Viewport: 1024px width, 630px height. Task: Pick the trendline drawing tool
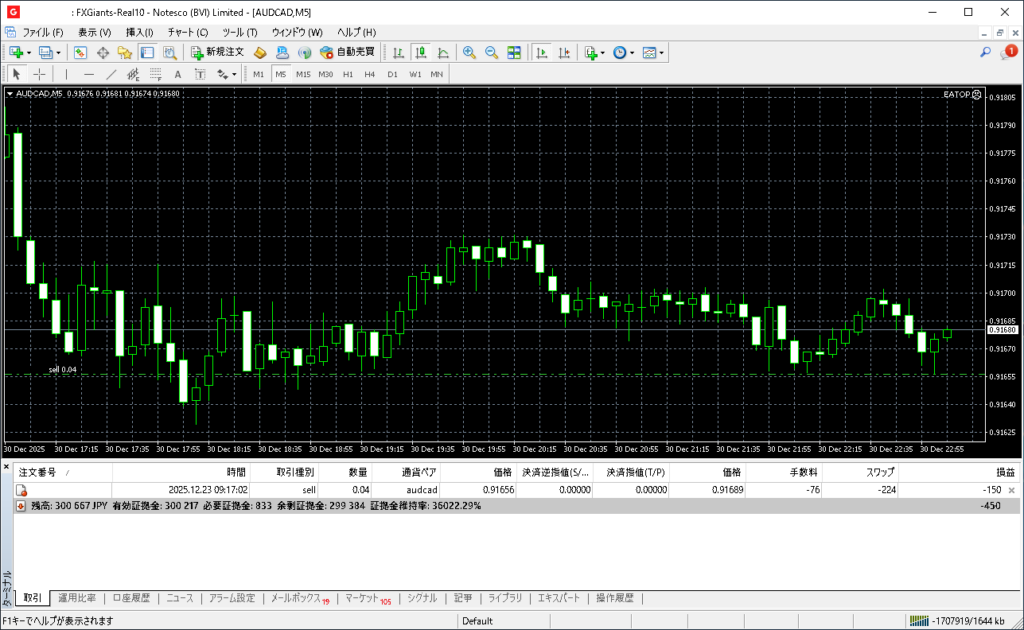click(111, 74)
